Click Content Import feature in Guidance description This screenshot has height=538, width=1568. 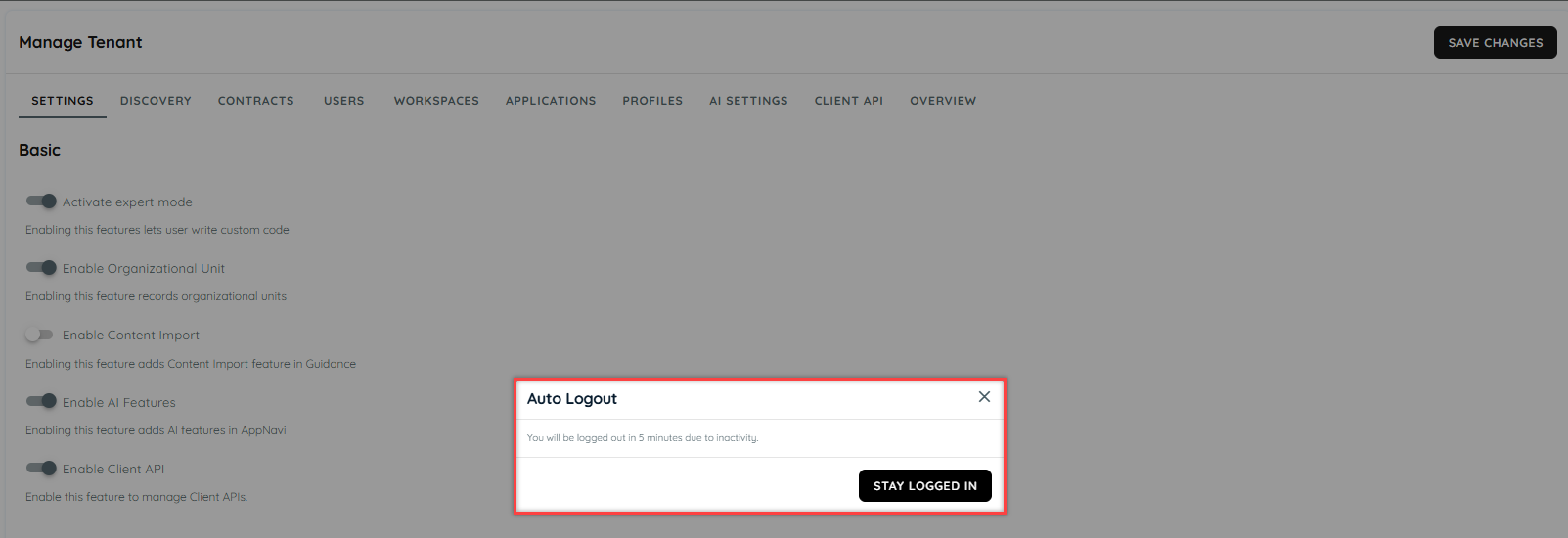tap(191, 364)
